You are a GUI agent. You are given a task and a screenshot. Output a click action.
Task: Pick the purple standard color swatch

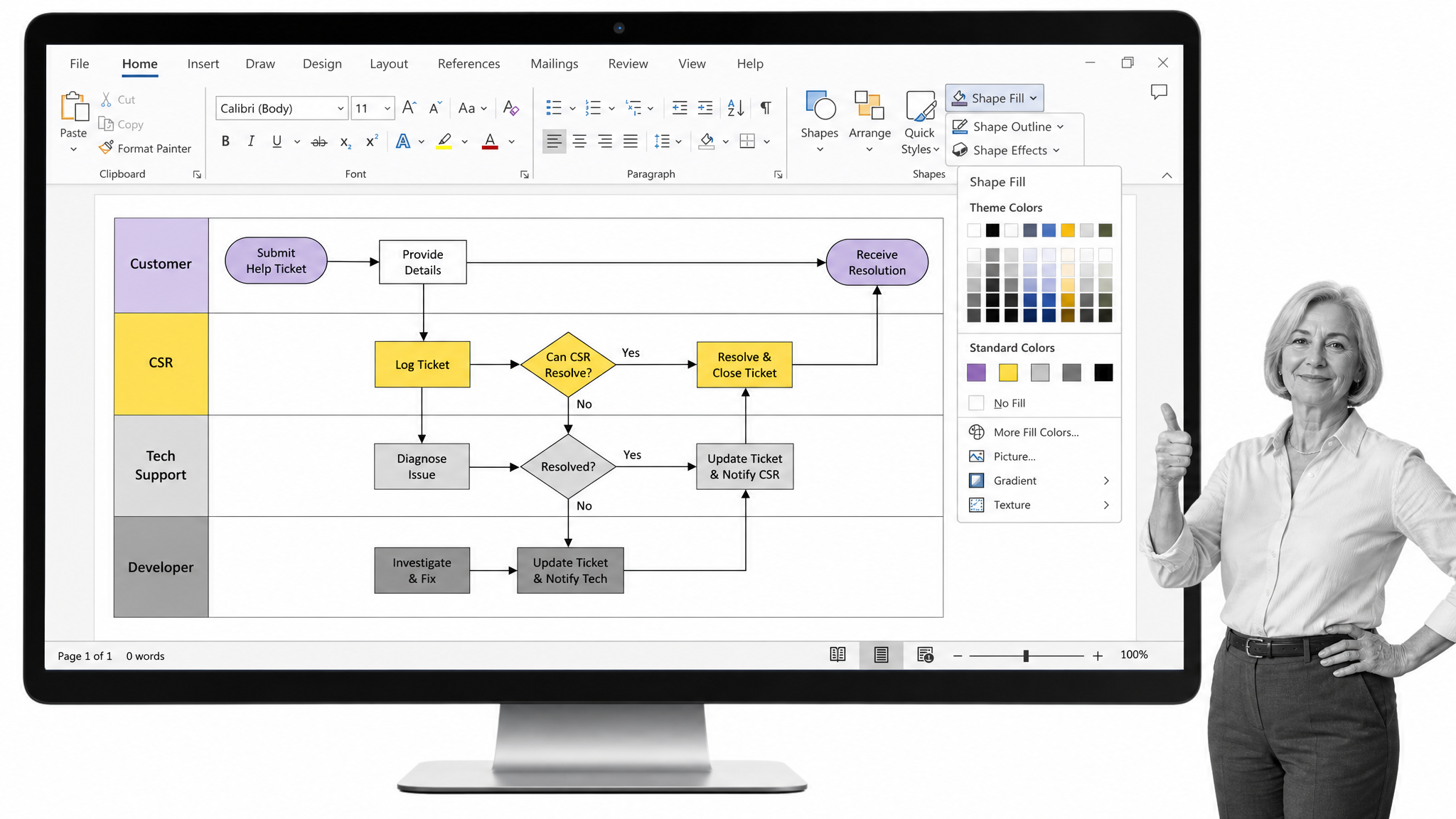977,373
